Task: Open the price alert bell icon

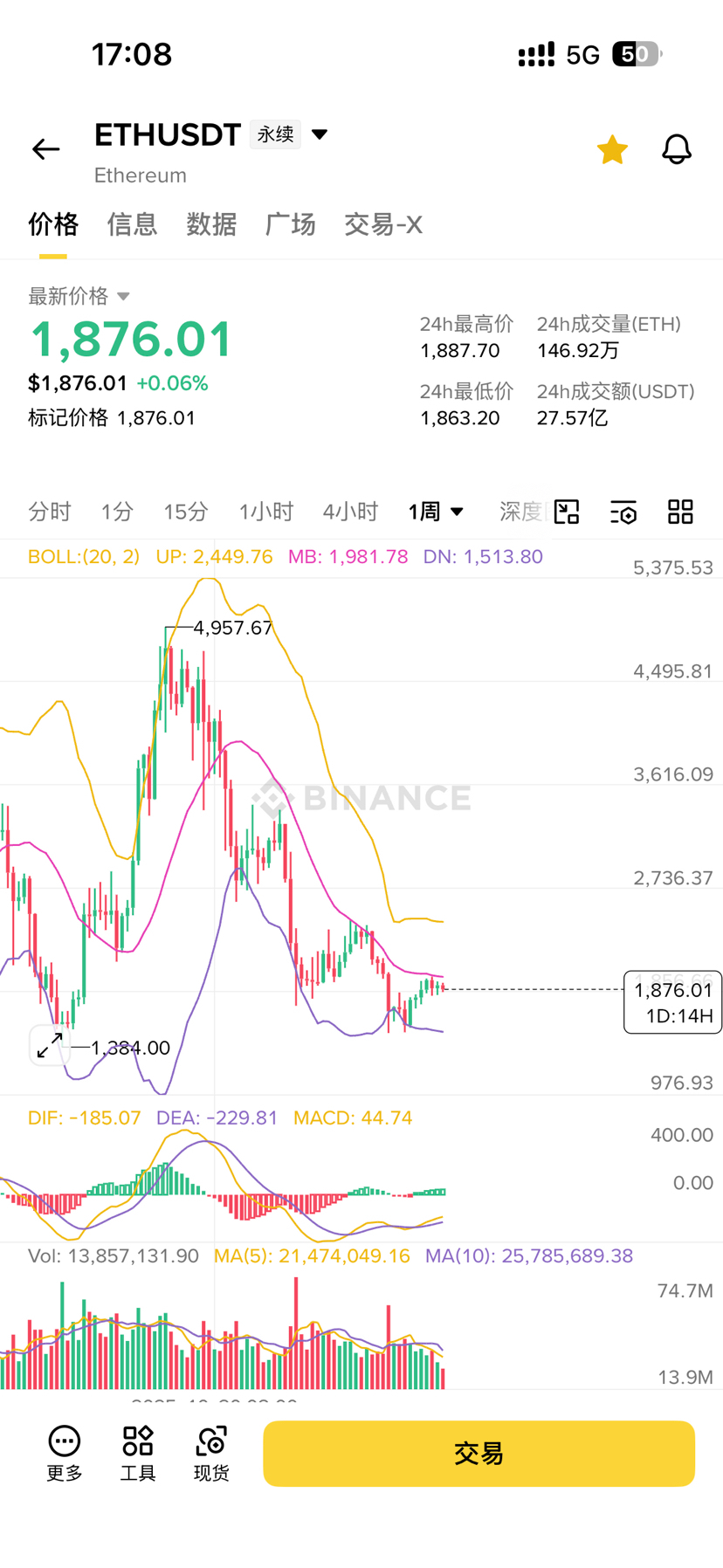Action: coord(677,149)
